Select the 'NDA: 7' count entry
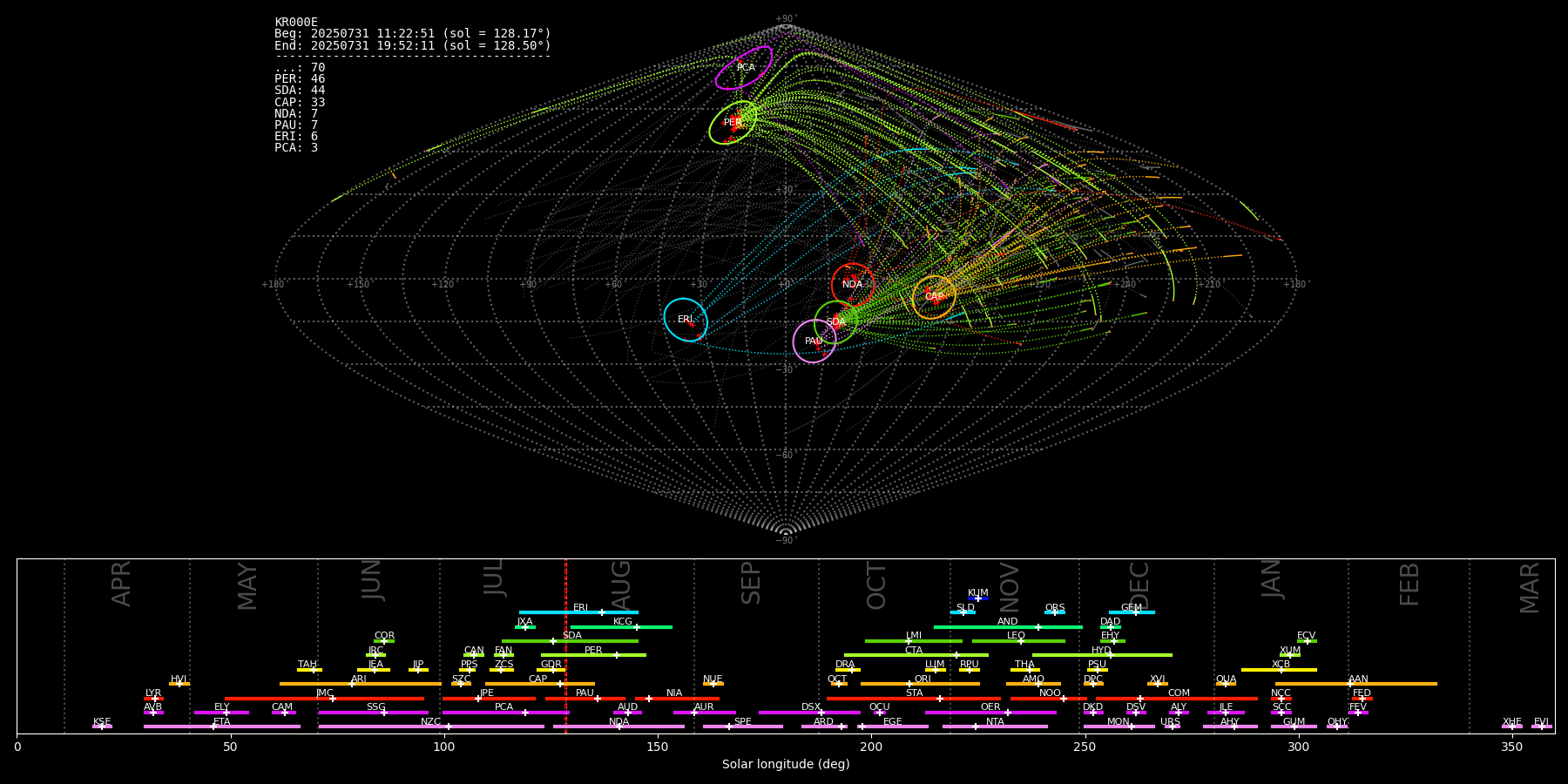This screenshot has width=1568, height=784. [296, 114]
